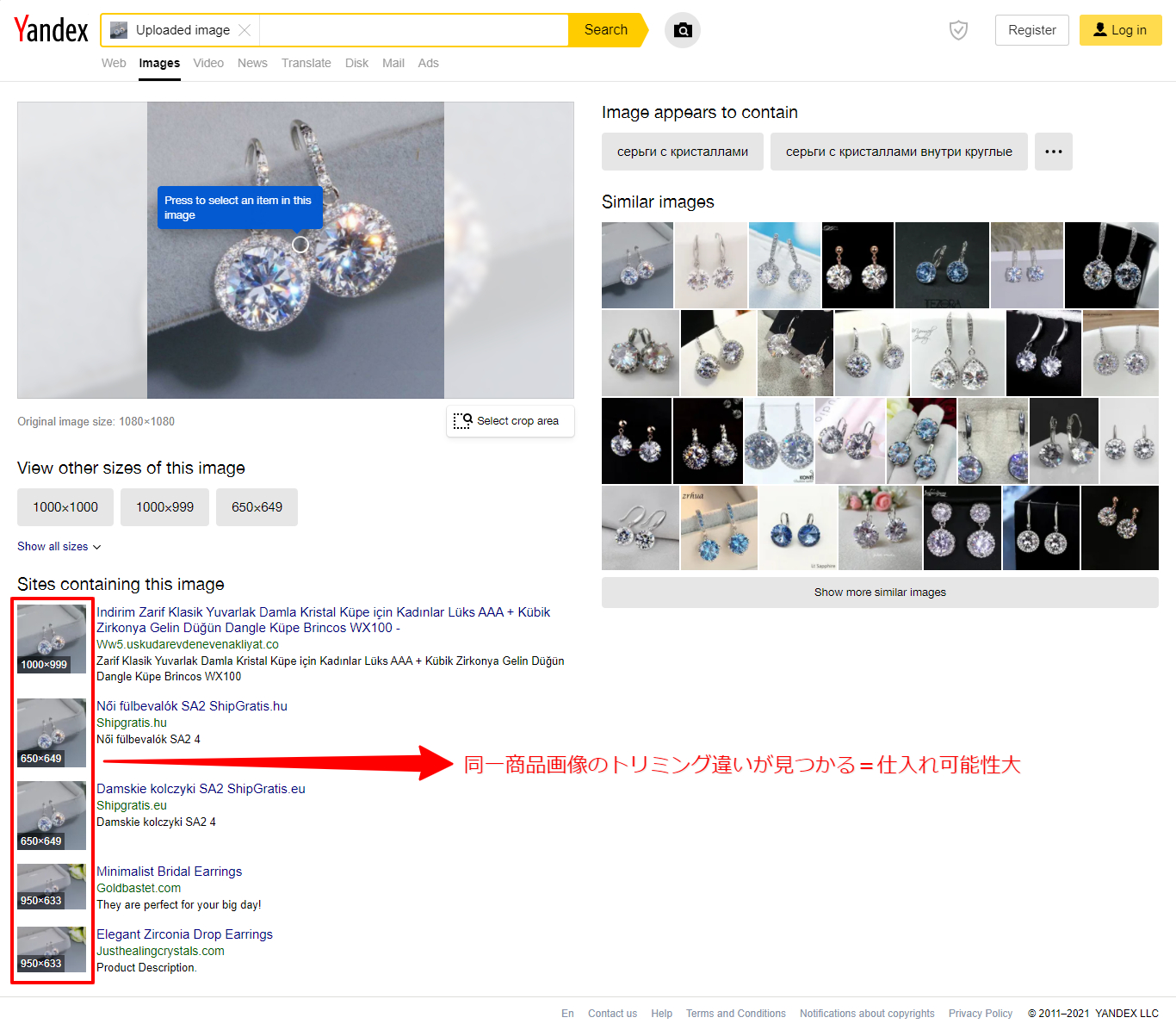Open similar image with pink roses
Image resolution: width=1176 pixels, height=1030 pixels.
tap(880, 528)
